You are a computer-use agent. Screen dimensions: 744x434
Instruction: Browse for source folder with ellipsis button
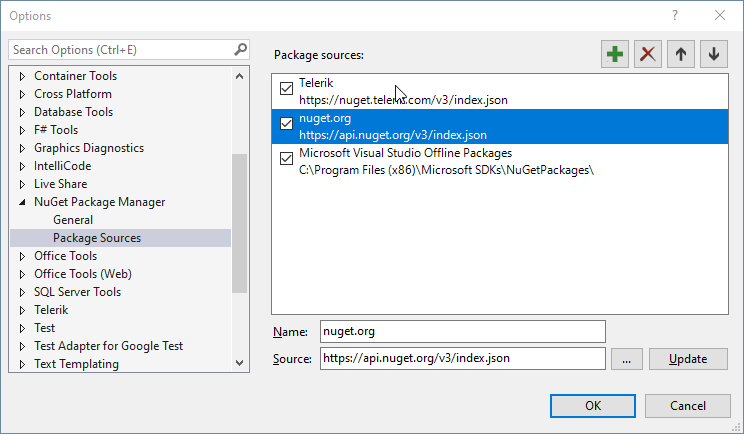(x=626, y=359)
